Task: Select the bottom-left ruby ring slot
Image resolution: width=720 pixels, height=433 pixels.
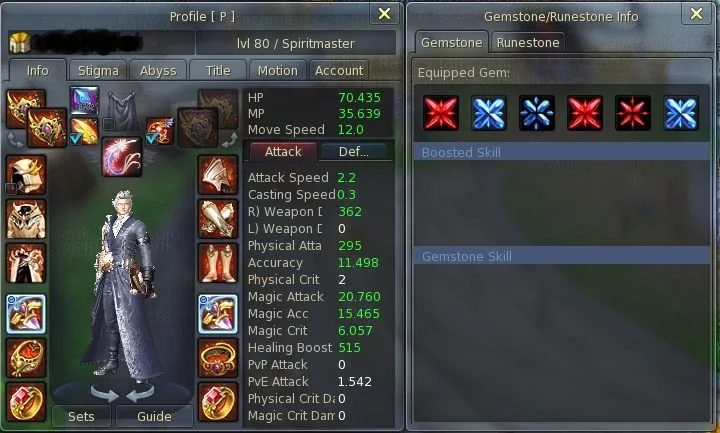Action: [26, 402]
